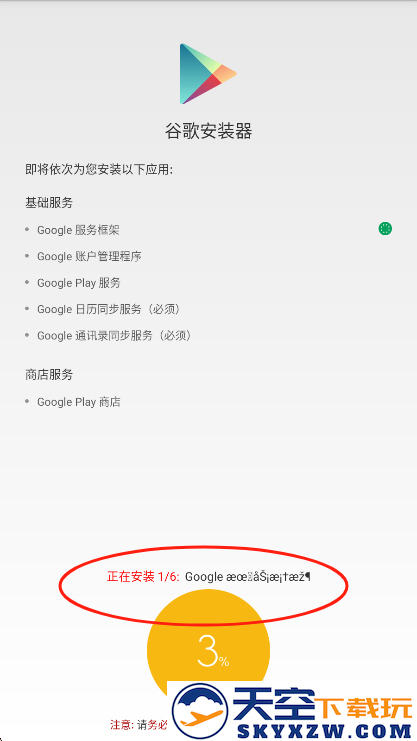Click the bullet before Google 服务框架
The width and height of the screenshot is (417, 741).
[27, 230]
